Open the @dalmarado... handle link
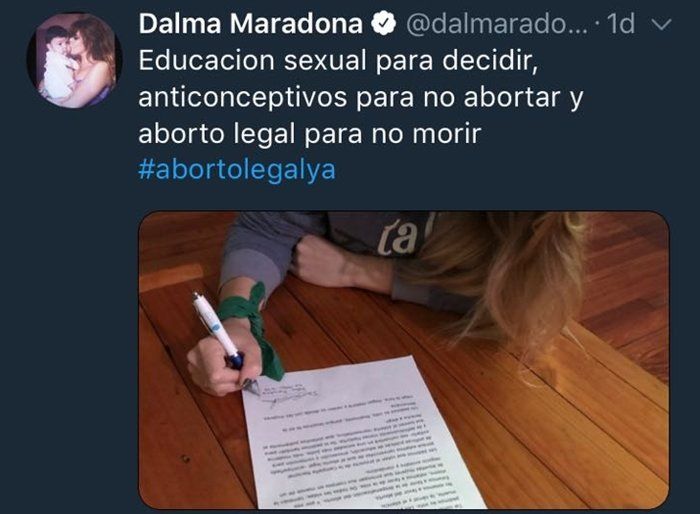Viewport: 700px width, 514px height. (497, 24)
